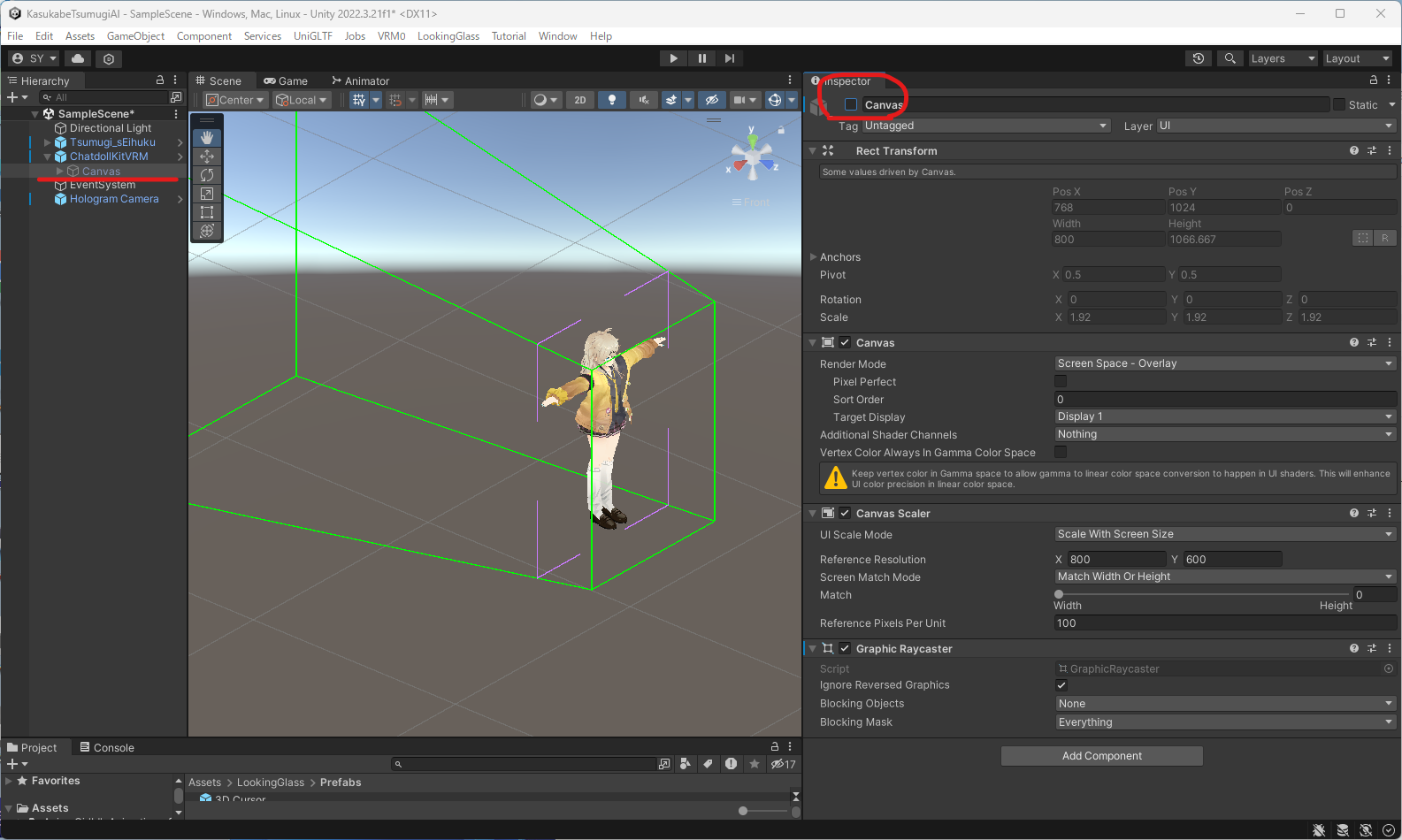Image resolution: width=1402 pixels, height=840 pixels.
Task: Switch to the Animator tab
Action: click(x=360, y=80)
